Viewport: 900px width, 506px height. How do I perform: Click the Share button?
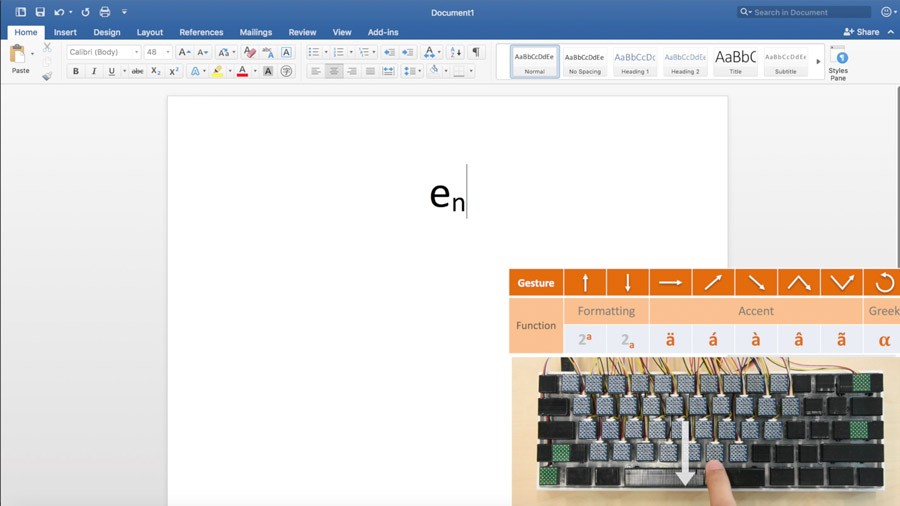862,32
